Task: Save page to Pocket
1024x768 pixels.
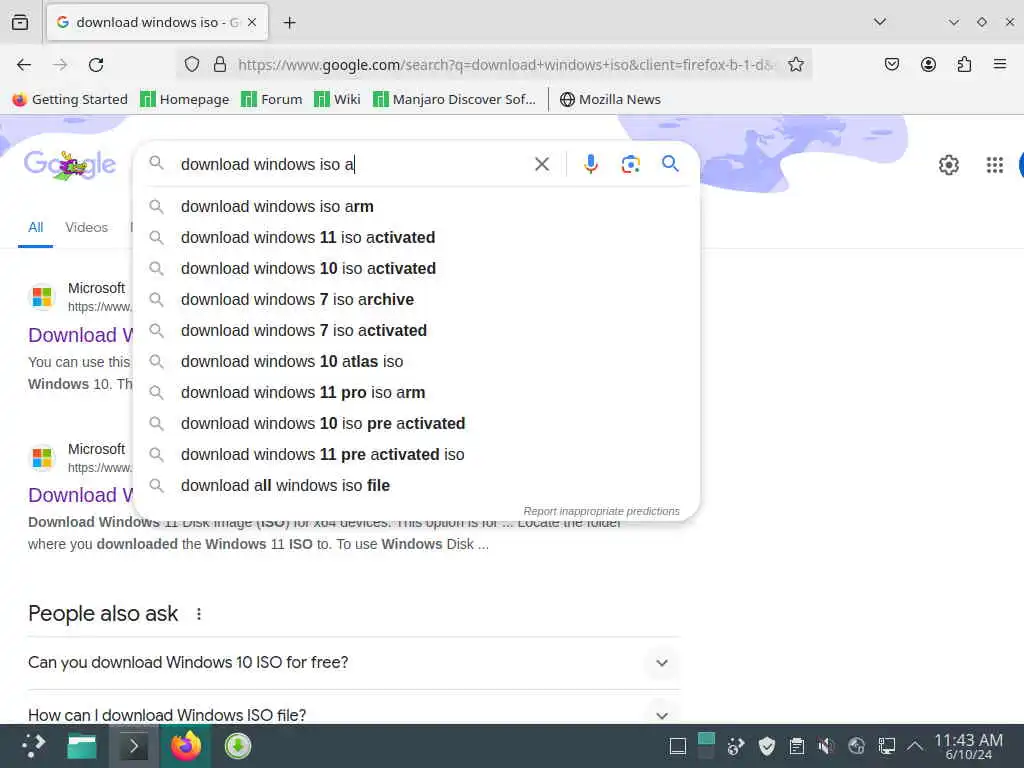Action: point(891,64)
